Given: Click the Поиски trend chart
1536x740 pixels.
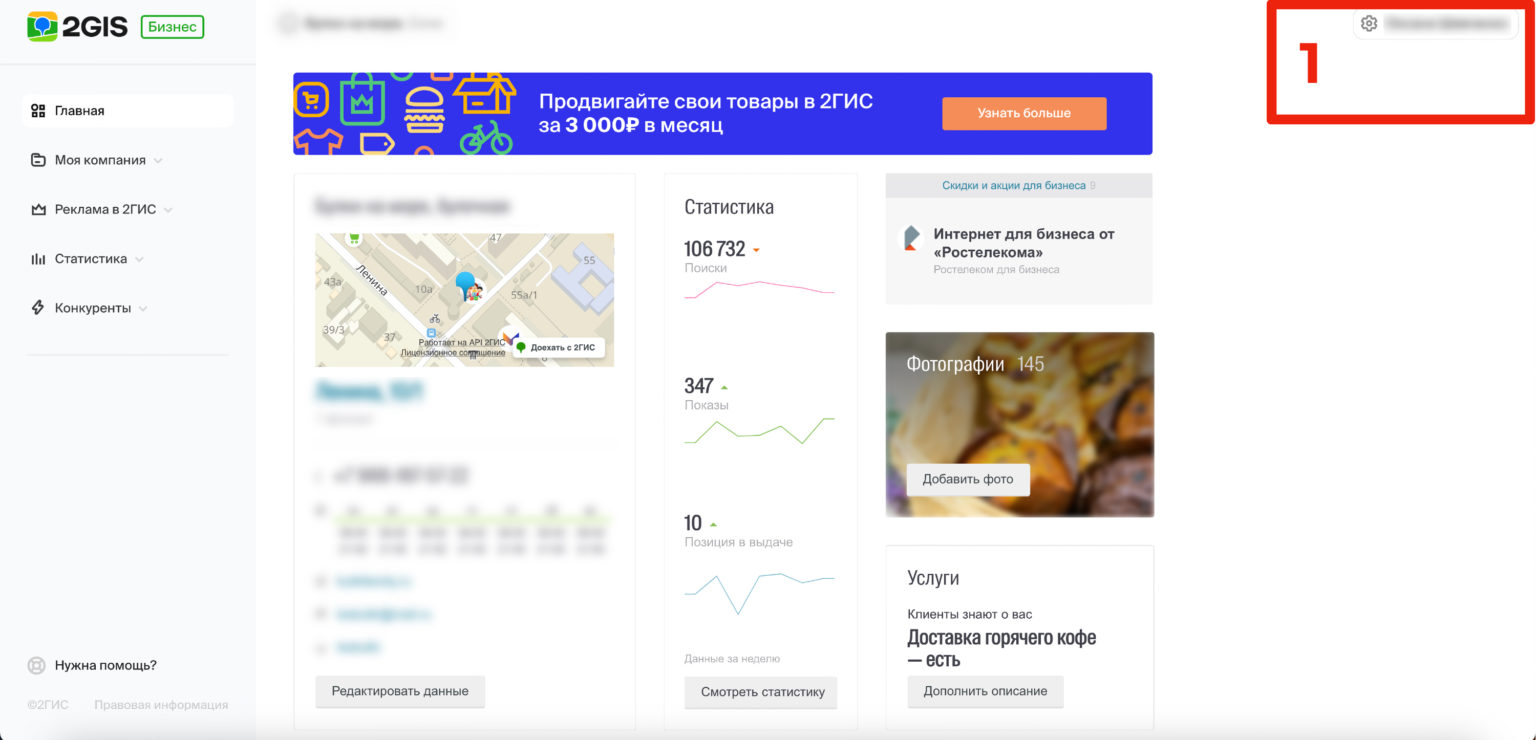Looking at the screenshot, I should [759, 289].
